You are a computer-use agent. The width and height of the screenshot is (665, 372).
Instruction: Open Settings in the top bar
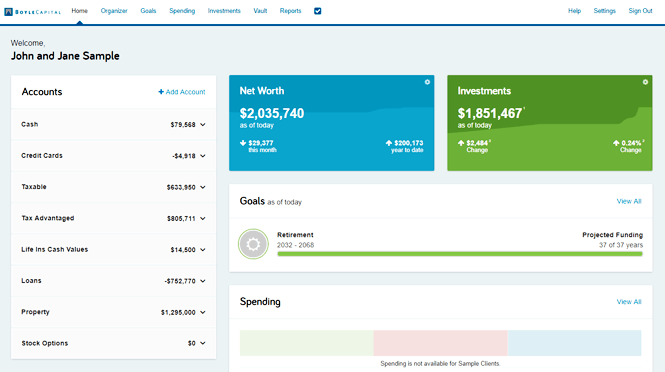tap(604, 11)
